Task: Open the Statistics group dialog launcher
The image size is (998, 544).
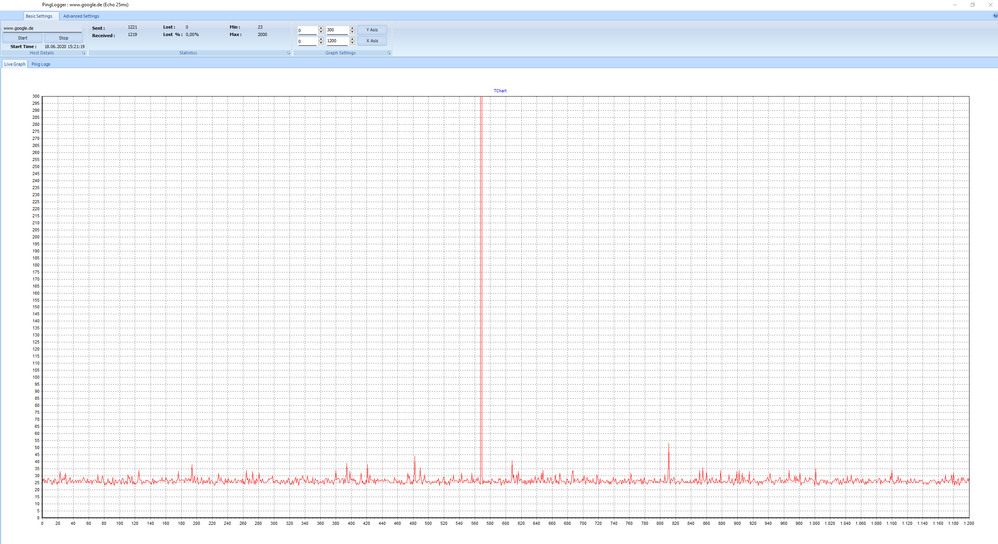Action: click(x=288, y=53)
